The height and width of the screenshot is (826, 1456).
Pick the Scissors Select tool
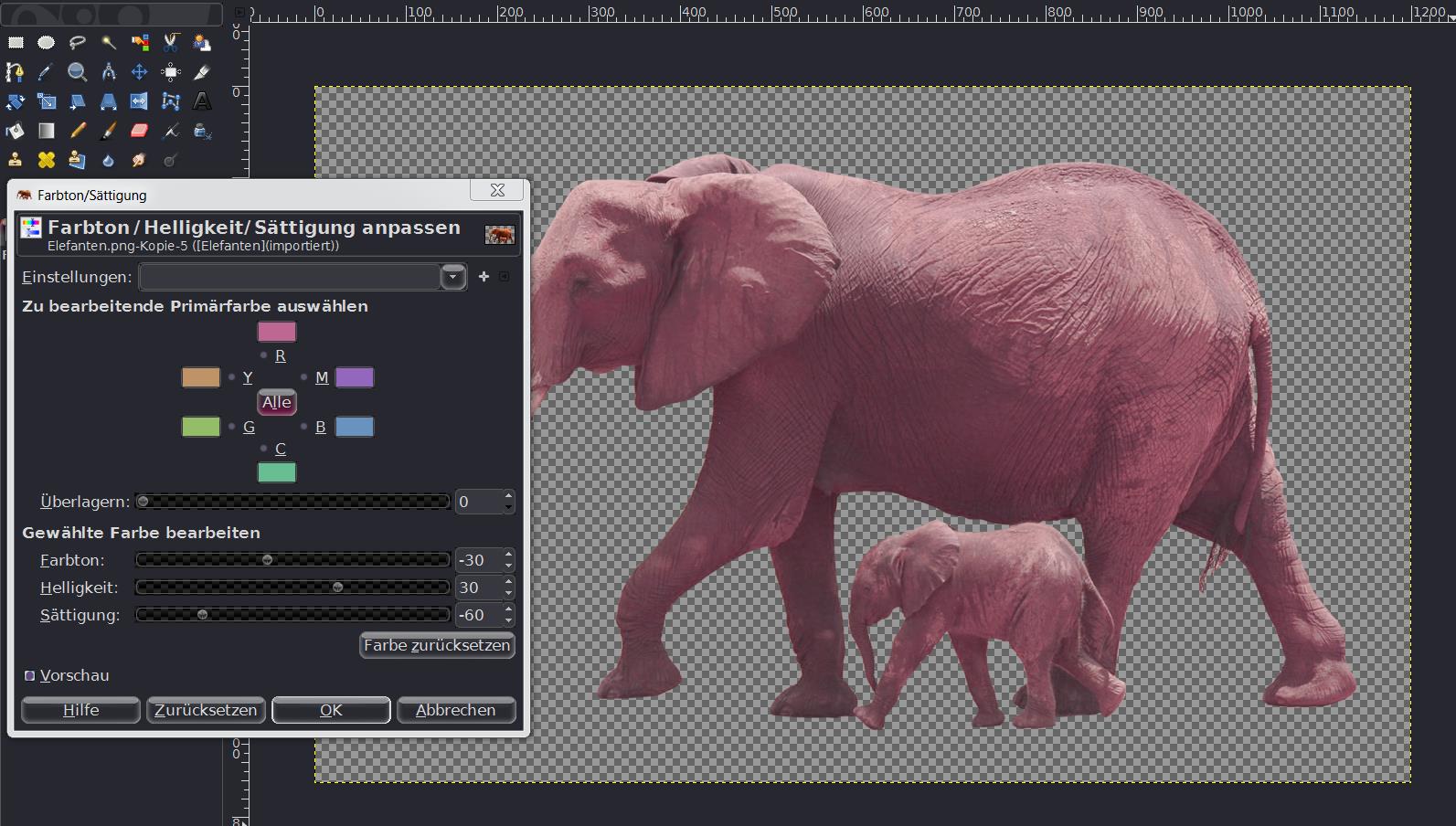171,42
